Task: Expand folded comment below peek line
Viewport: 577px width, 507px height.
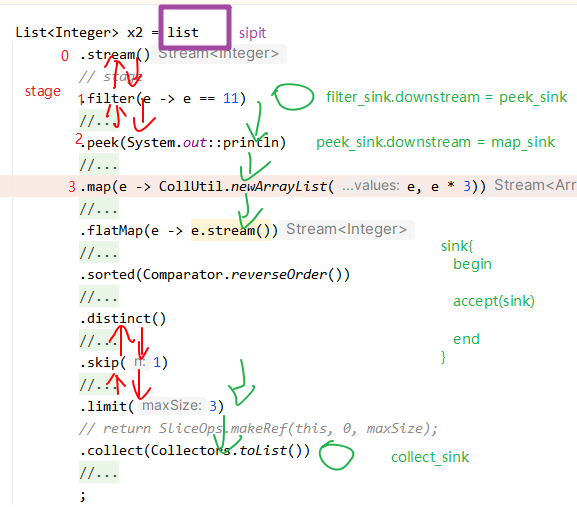Action: [x=99, y=164]
